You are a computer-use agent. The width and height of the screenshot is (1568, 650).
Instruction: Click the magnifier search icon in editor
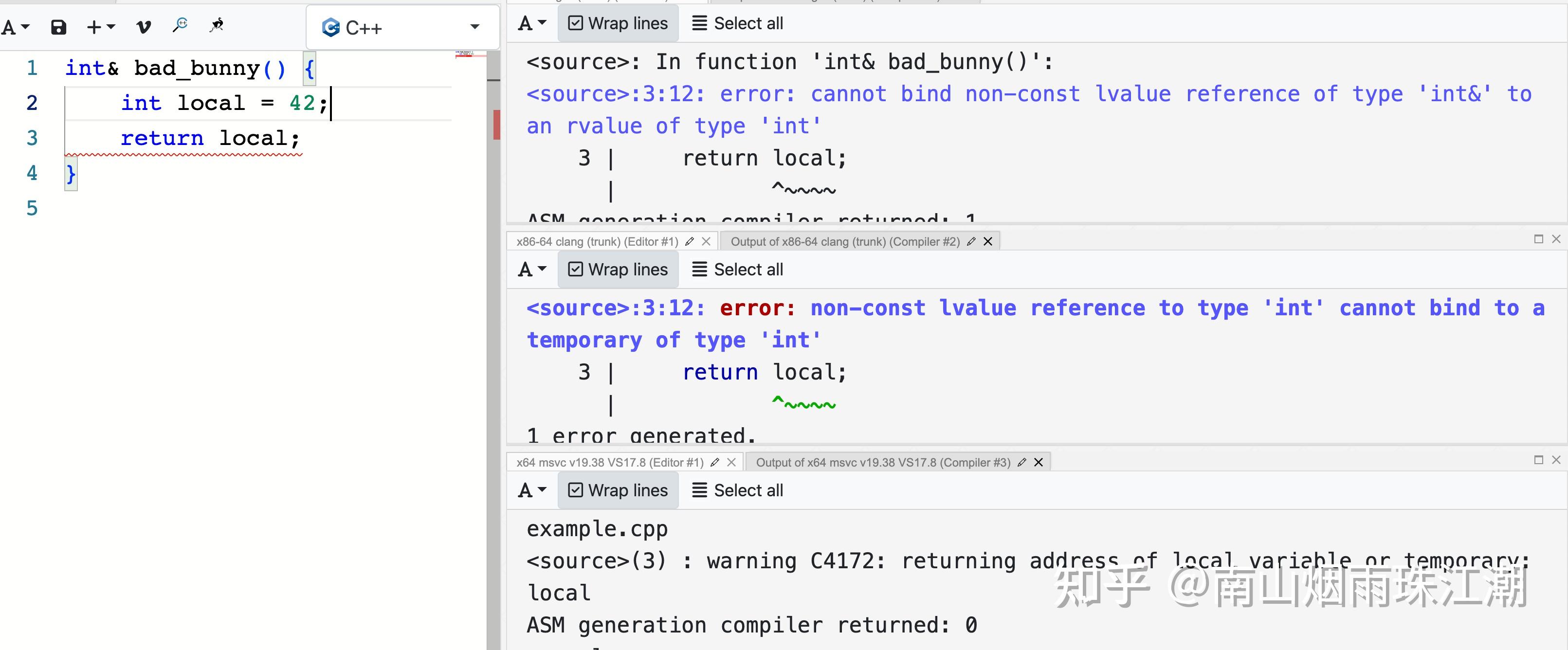pyautogui.click(x=180, y=26)
